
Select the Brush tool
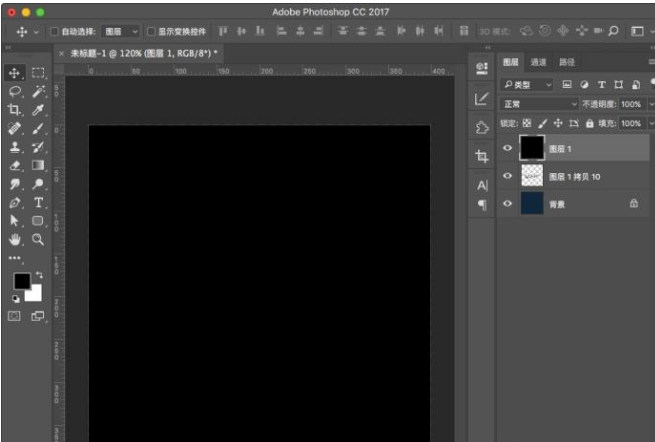click(x=38, y=129)
